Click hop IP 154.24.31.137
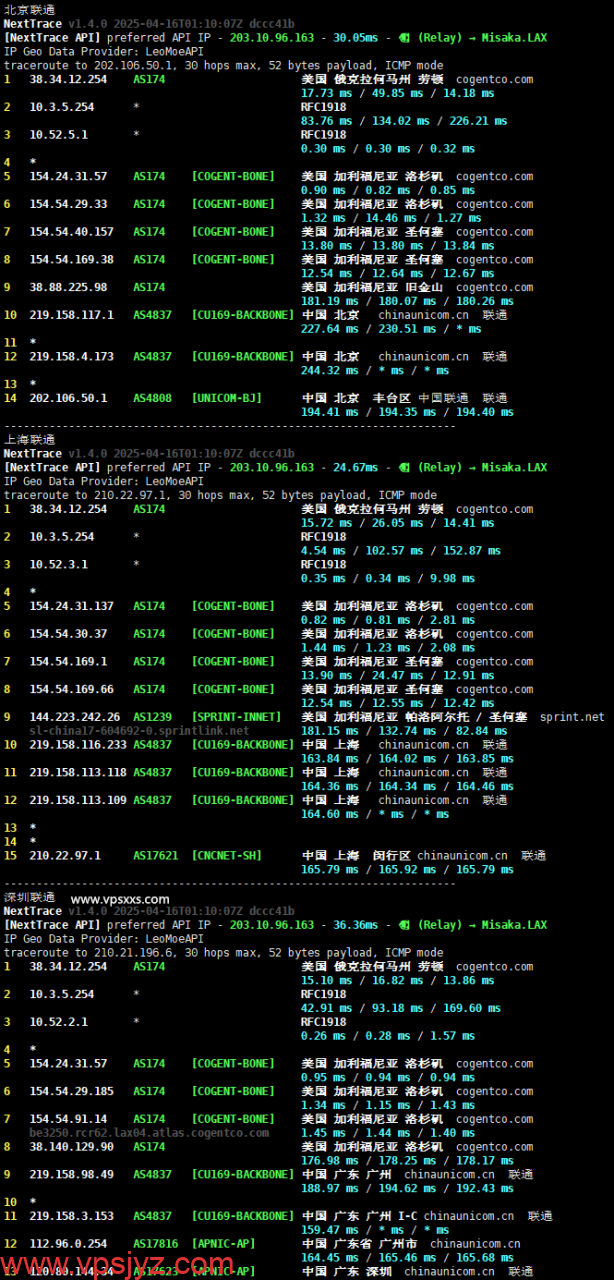The width and height of the screenshot is (614, 1280). click(72, 606)
